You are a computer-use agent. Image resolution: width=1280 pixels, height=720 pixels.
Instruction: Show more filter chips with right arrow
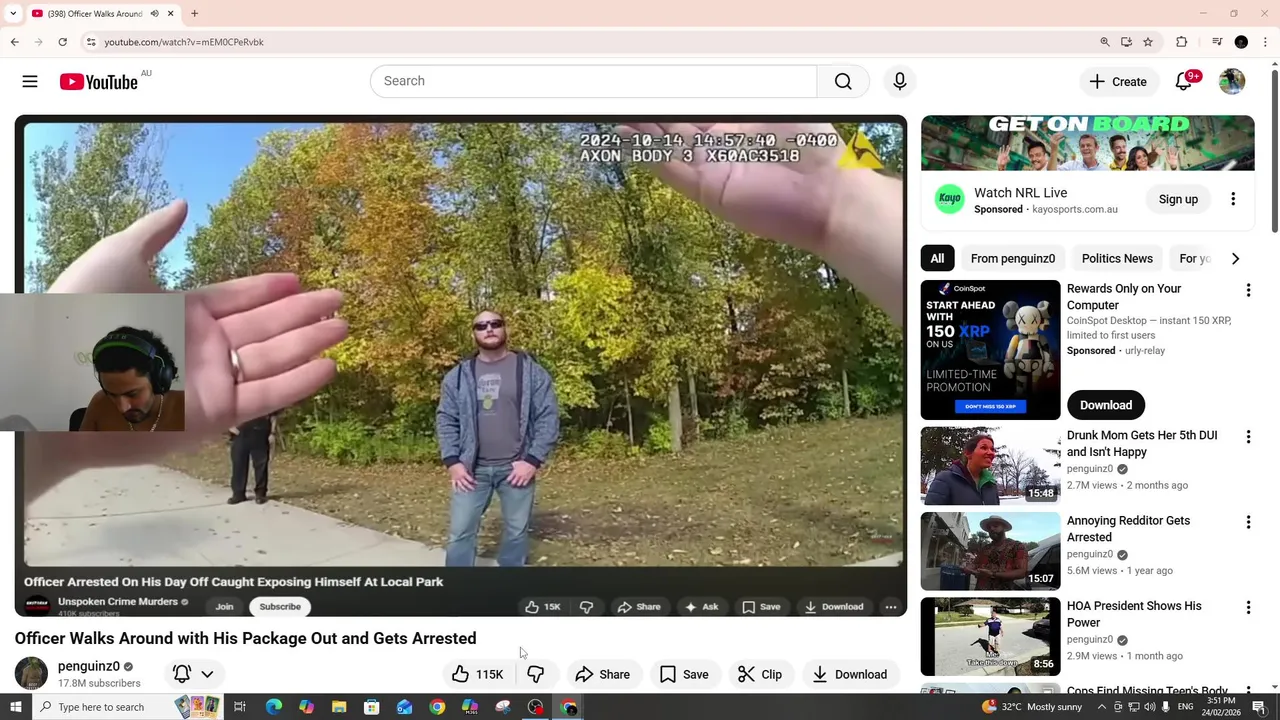pyautogui.click(x=1235, y=258)
